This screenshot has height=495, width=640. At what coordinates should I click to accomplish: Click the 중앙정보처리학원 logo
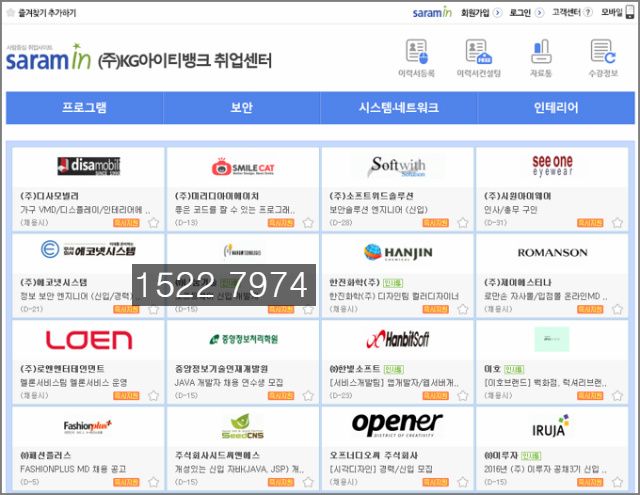pyautogui.click(x=243, y=339)
